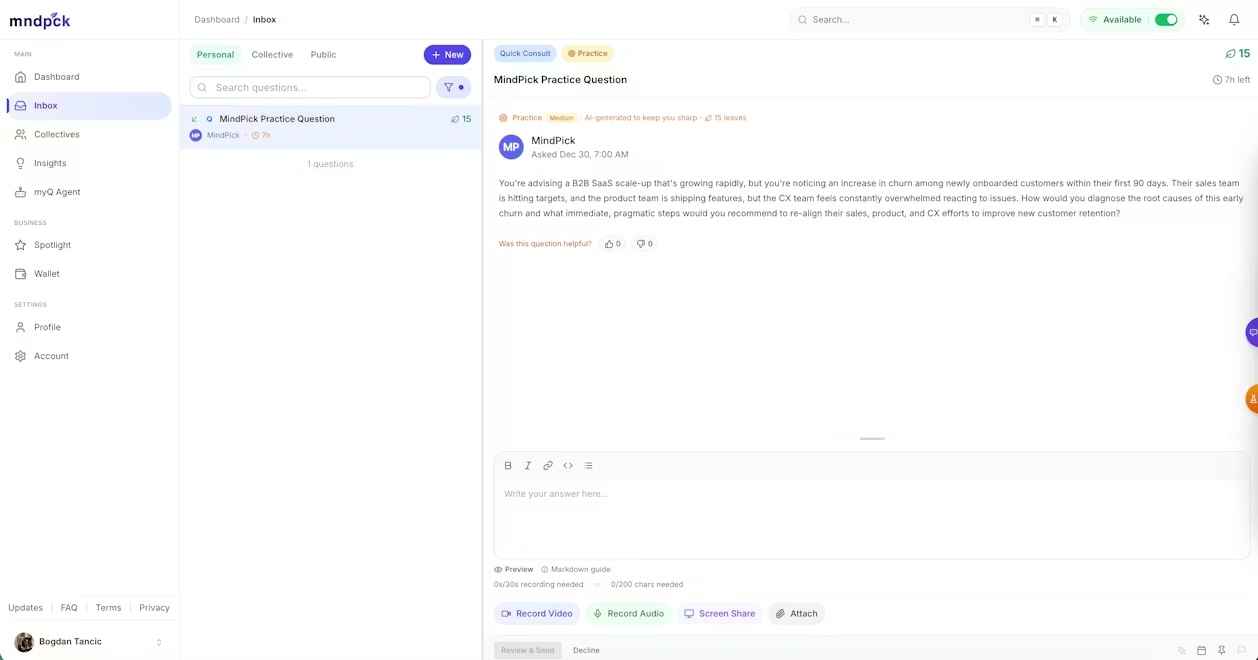
Task: Open the notifications bell
Action: 1234,19
